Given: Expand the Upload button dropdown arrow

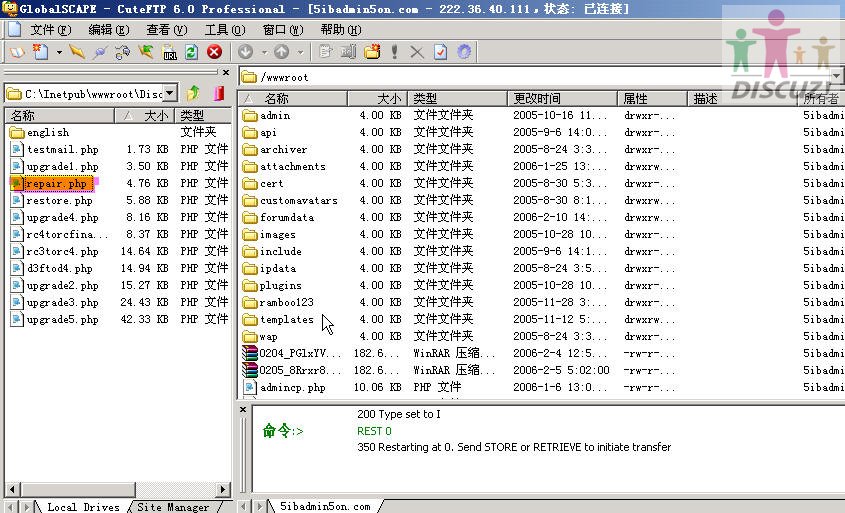Looking at the screenshot, I should point(300,52).
